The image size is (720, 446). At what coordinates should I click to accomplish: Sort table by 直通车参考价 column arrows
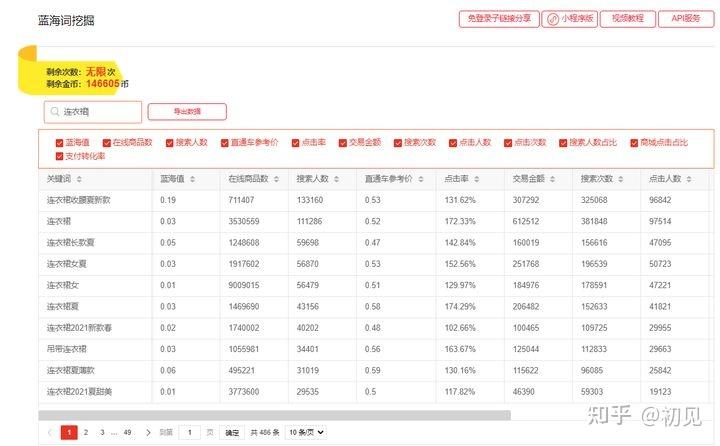[421, 179]
